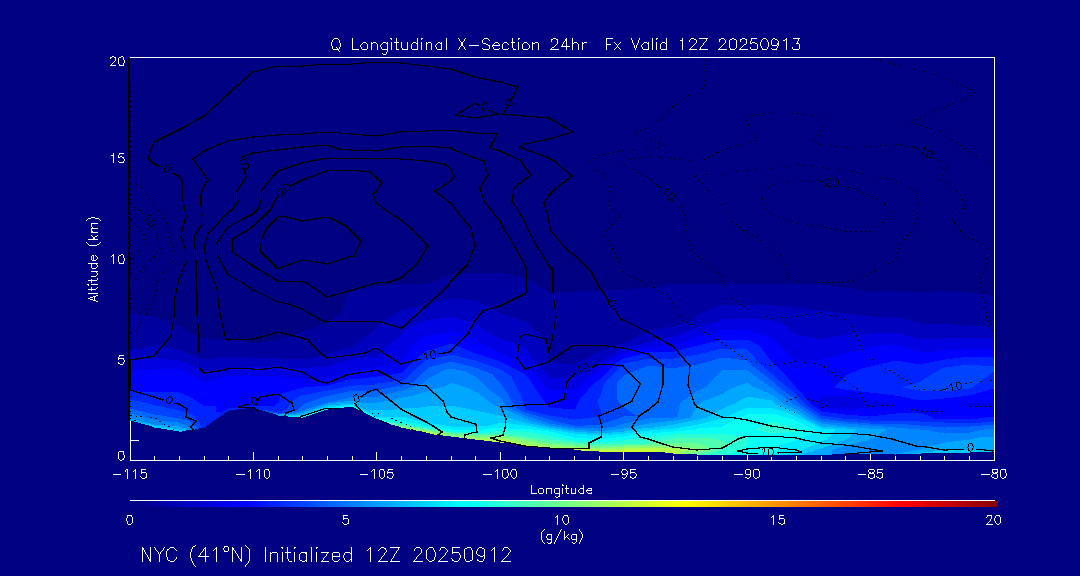Click the "(g/kg)" colorbar units label
The image size is (1080, 576).
point(561,536)
